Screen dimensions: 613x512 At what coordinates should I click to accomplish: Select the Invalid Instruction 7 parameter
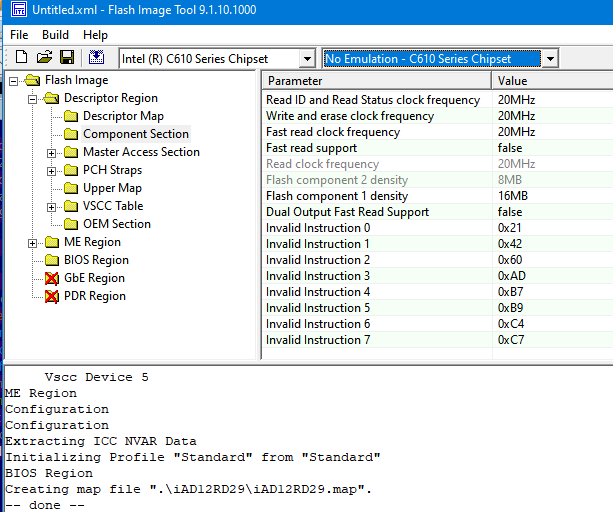[x=318, y=340]
